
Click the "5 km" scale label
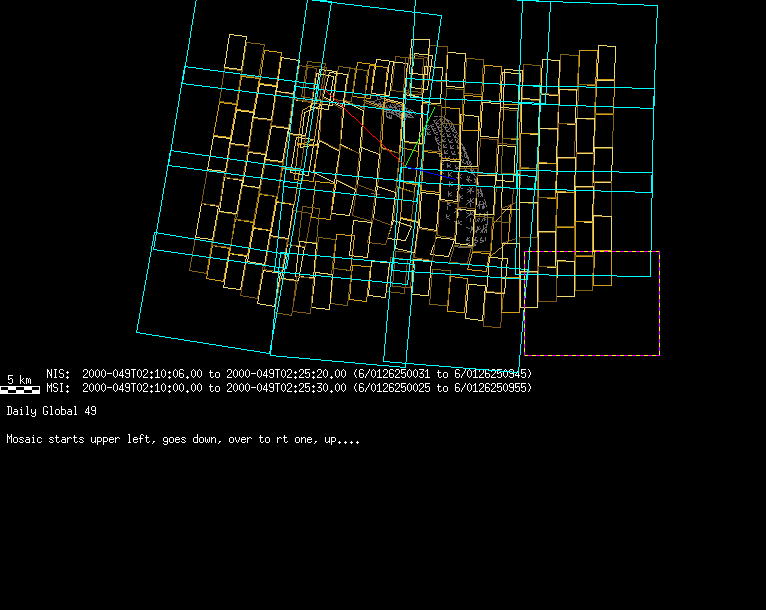[19, 379]
